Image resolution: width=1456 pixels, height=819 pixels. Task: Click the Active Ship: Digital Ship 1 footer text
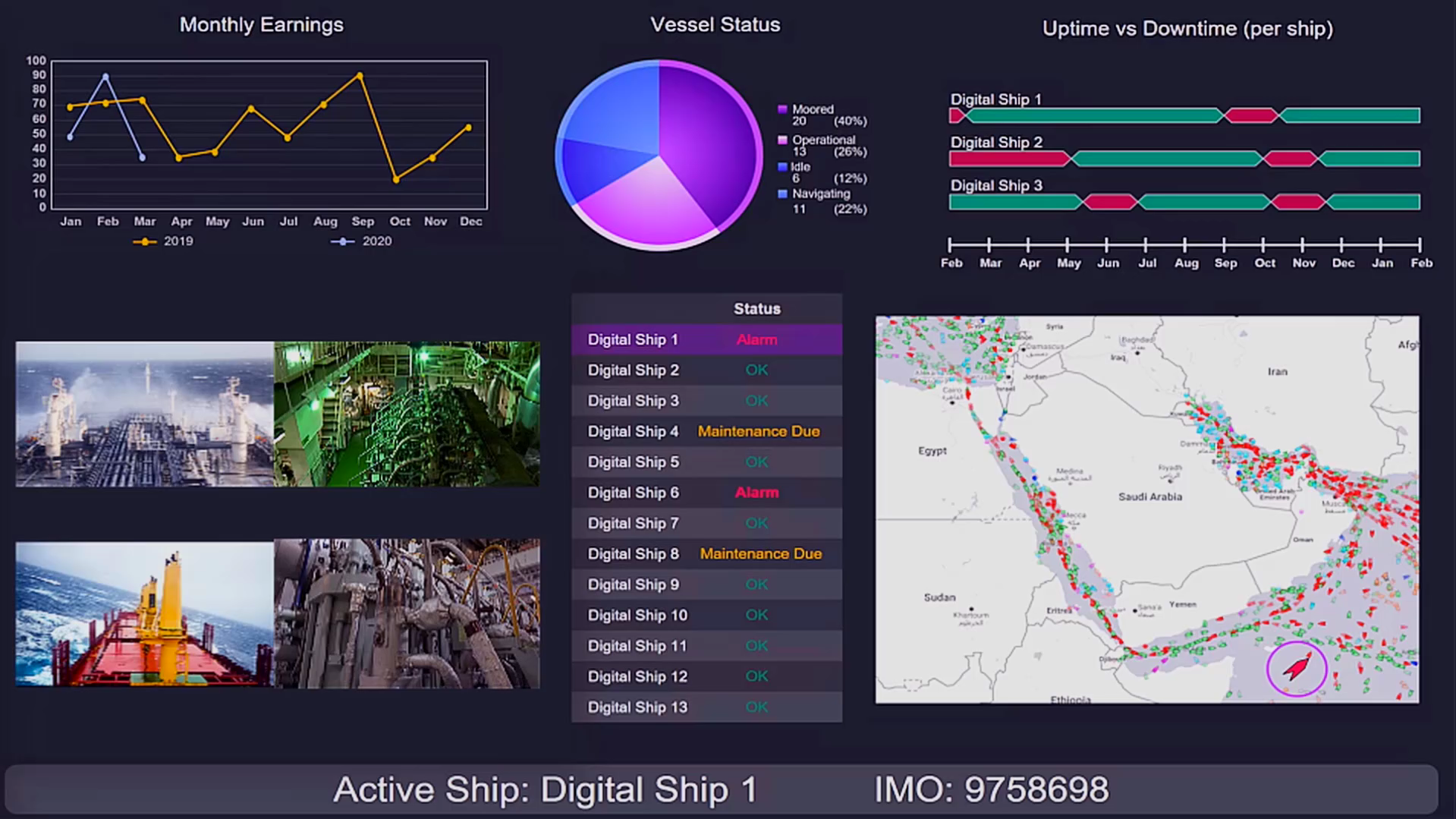coord(545,789)
